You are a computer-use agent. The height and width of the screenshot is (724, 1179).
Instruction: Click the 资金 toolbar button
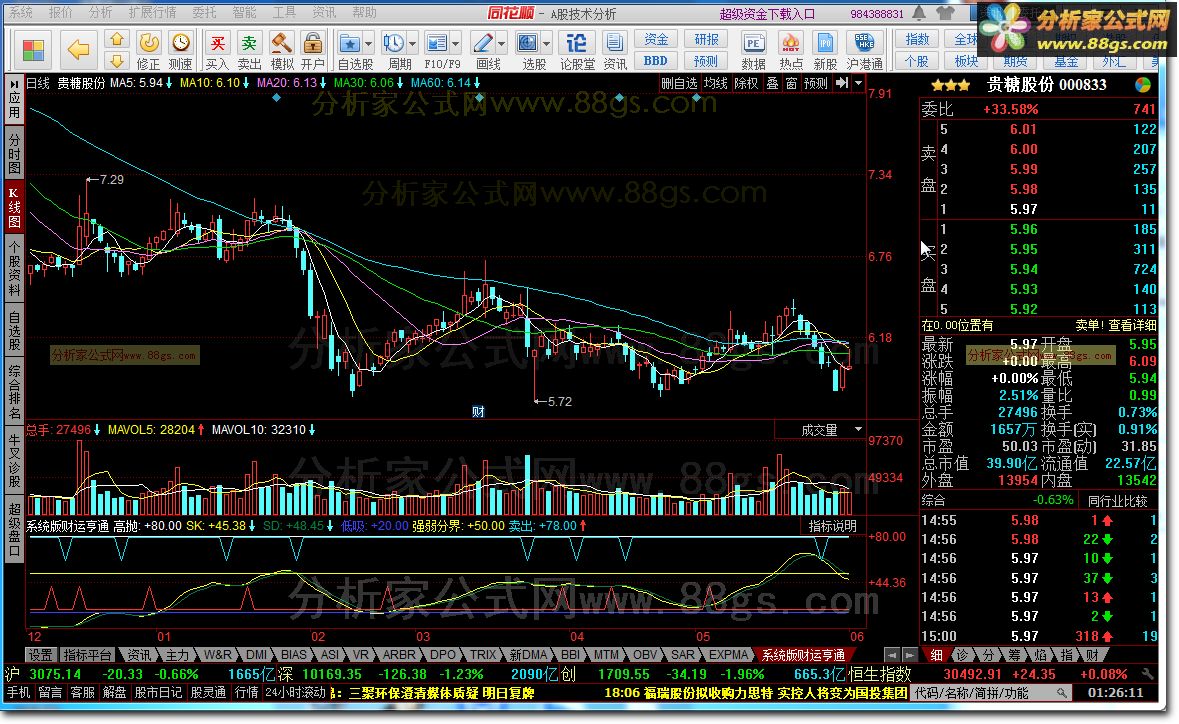pos(656,39)
